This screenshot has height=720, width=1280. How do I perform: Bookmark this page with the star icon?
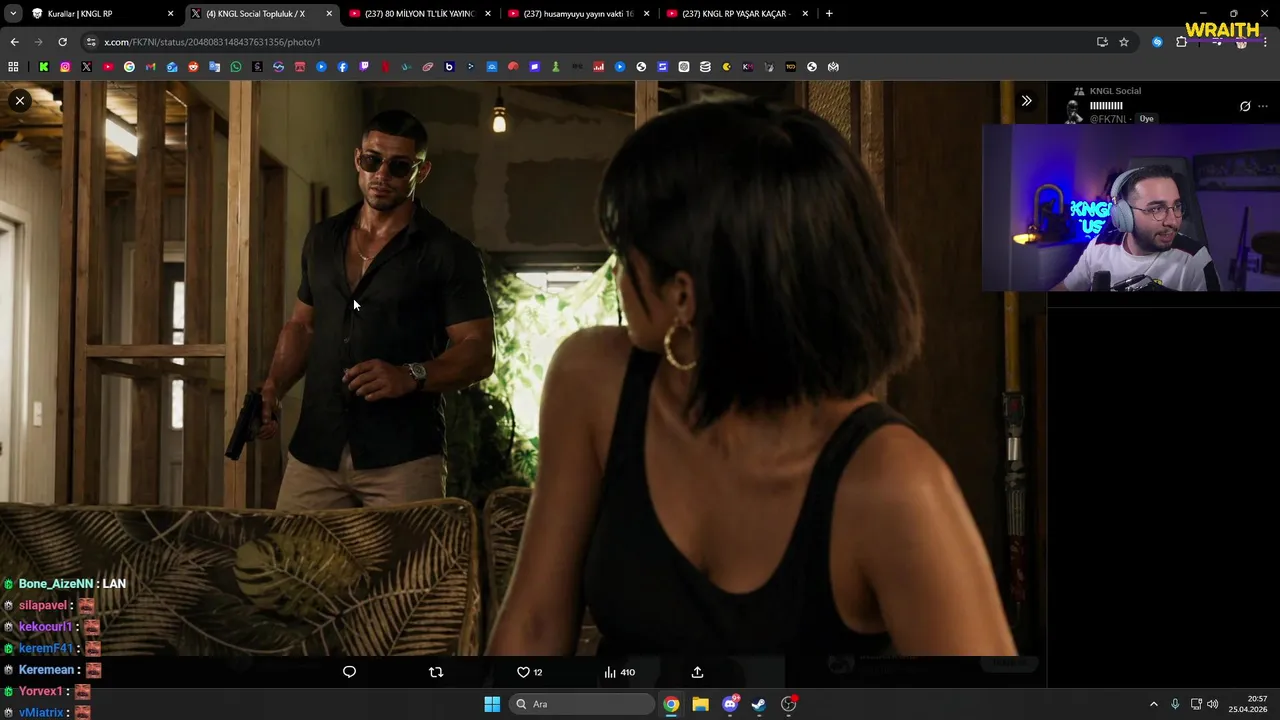(x=1124, y=42)
